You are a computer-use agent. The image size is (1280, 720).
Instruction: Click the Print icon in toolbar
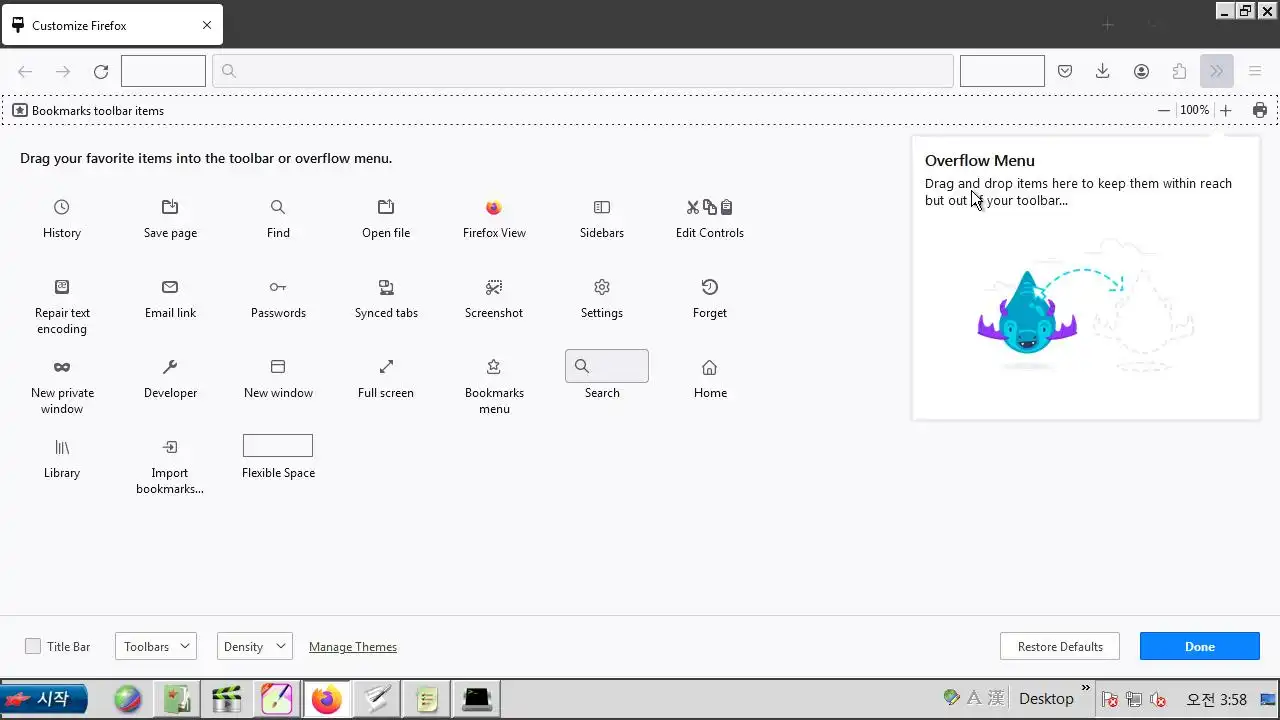click(x=1260, y=110)
